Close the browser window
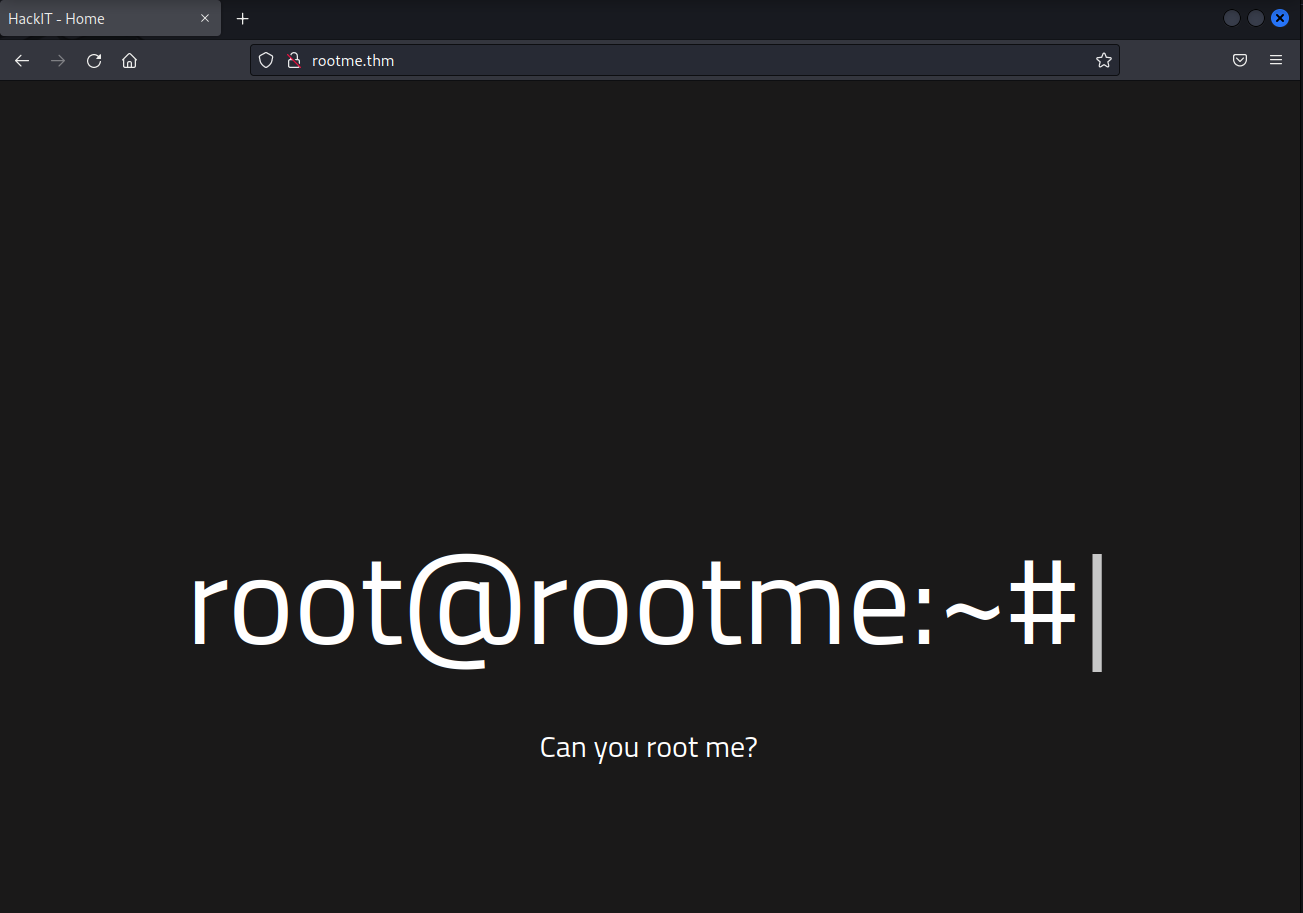Image resolution: width=1303 pixels, height=913 pixels. 1279,18
